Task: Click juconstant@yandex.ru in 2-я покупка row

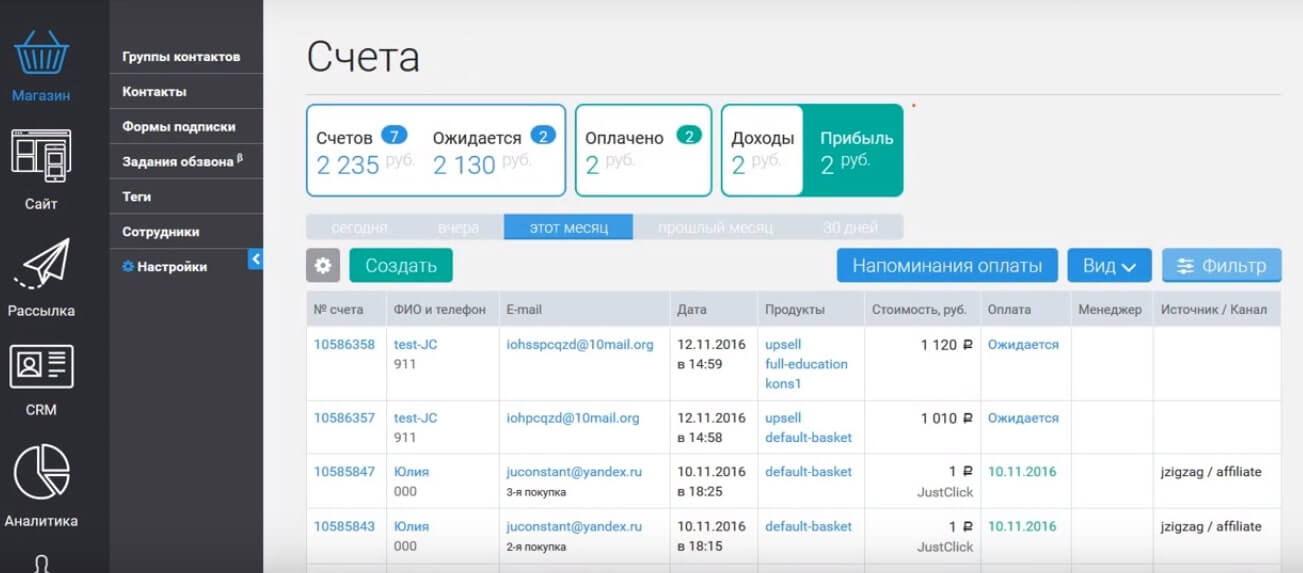Action: tap(574, 526)
